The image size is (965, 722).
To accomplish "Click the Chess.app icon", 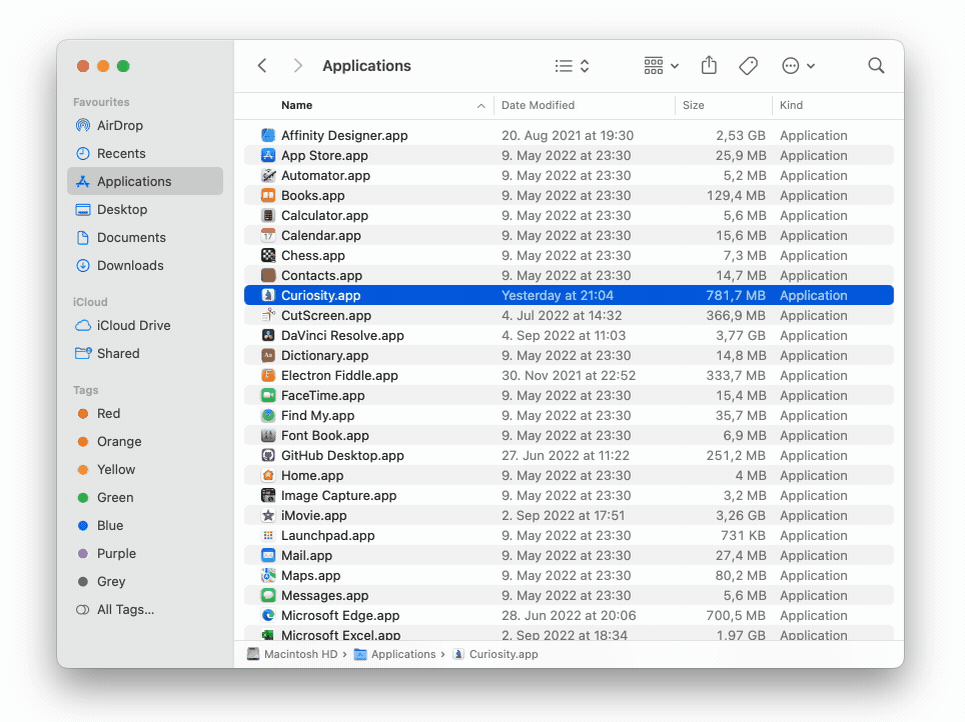I will tap(268, 256).
